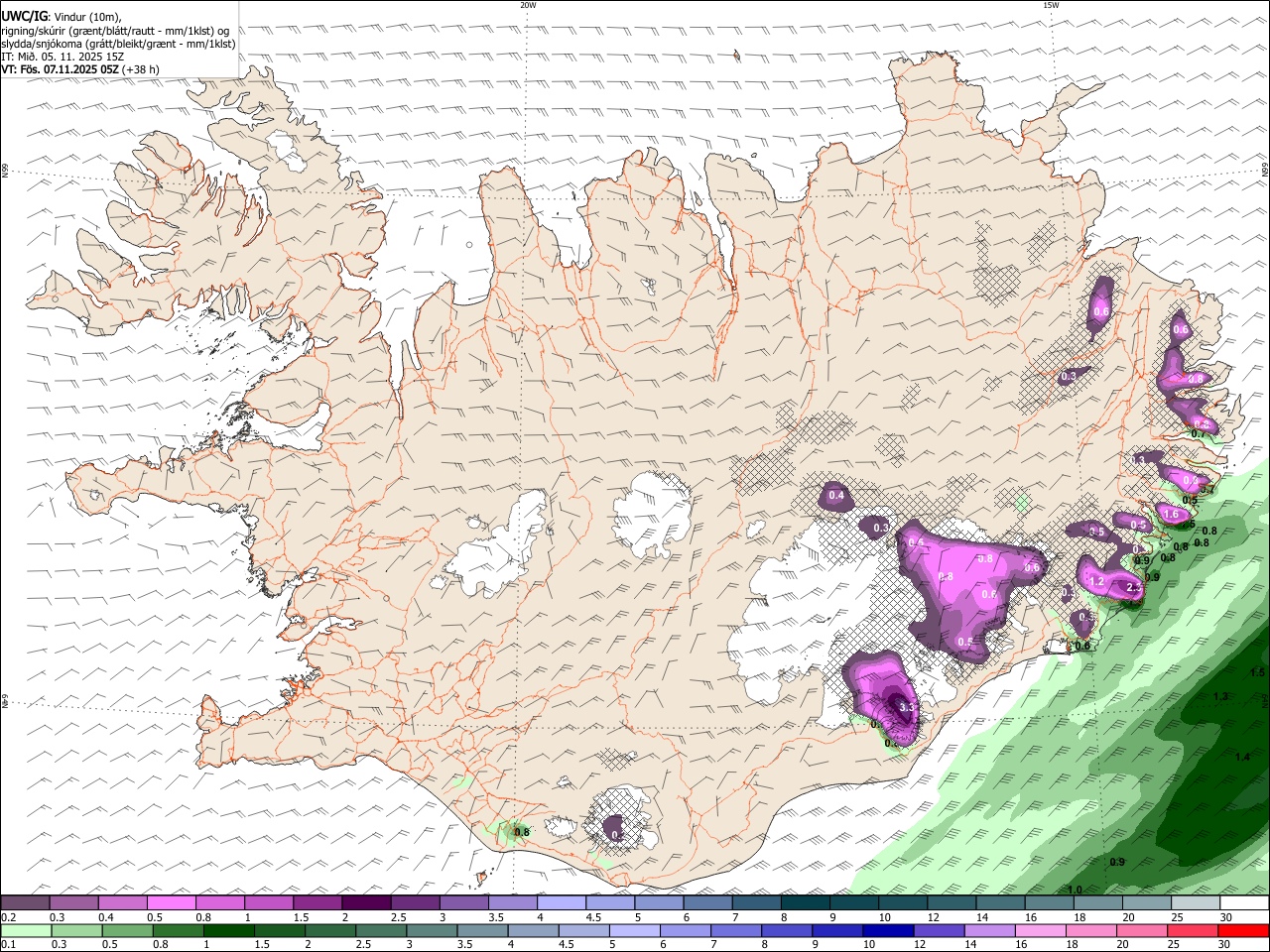Click the pale gray upper-row swatch labeled 25
This screenshot has height=952, width=1270.
click(1194, 903)
